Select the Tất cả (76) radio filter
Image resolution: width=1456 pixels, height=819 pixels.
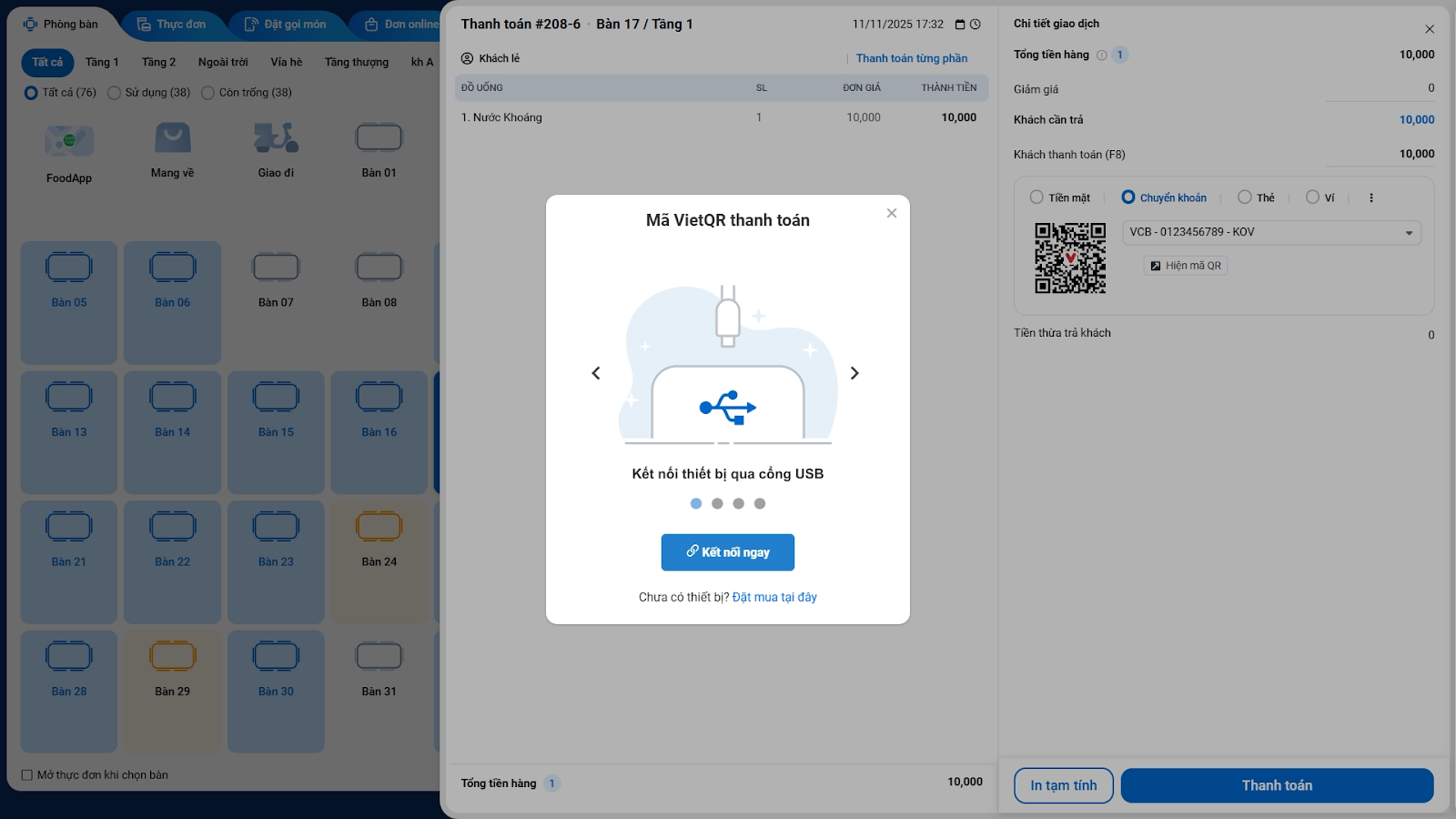click(x=31, y=92)
